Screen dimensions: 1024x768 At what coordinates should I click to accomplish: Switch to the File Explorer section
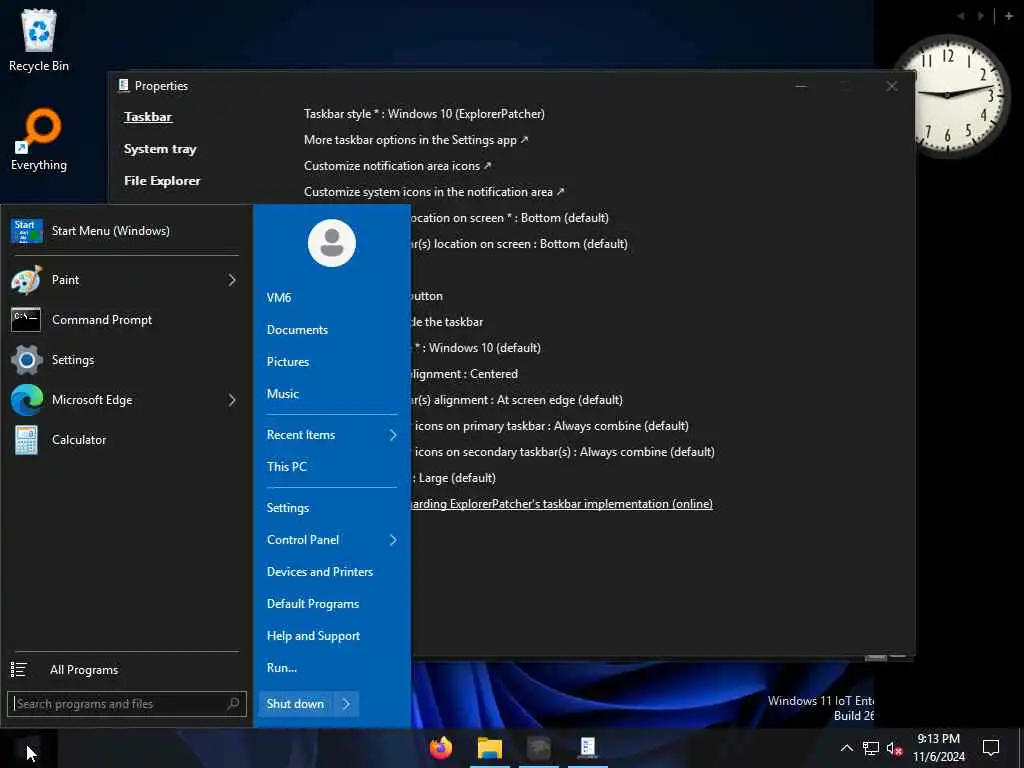(162, 181)
